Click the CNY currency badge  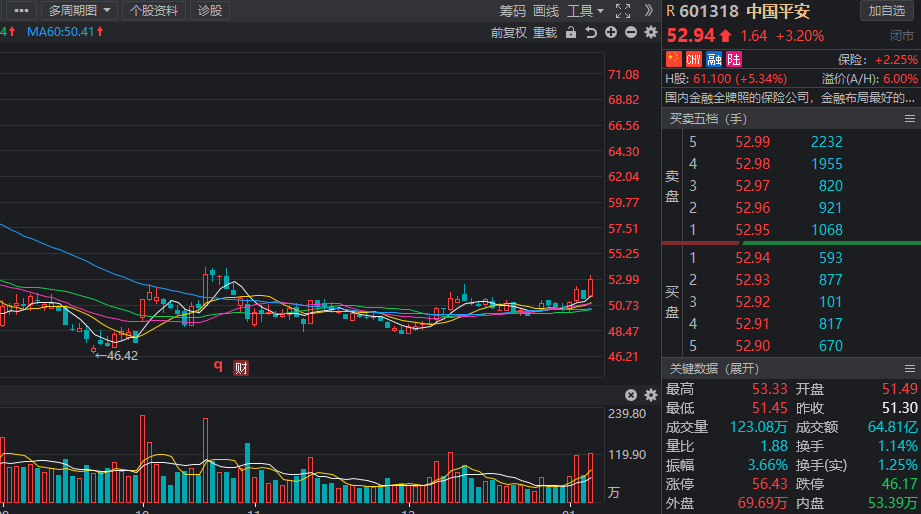694,59
